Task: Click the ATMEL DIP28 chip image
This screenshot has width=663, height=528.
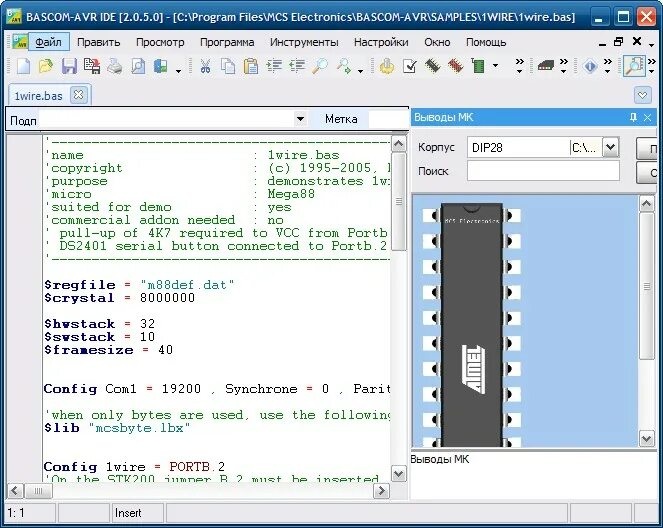Action: [471, 325]
